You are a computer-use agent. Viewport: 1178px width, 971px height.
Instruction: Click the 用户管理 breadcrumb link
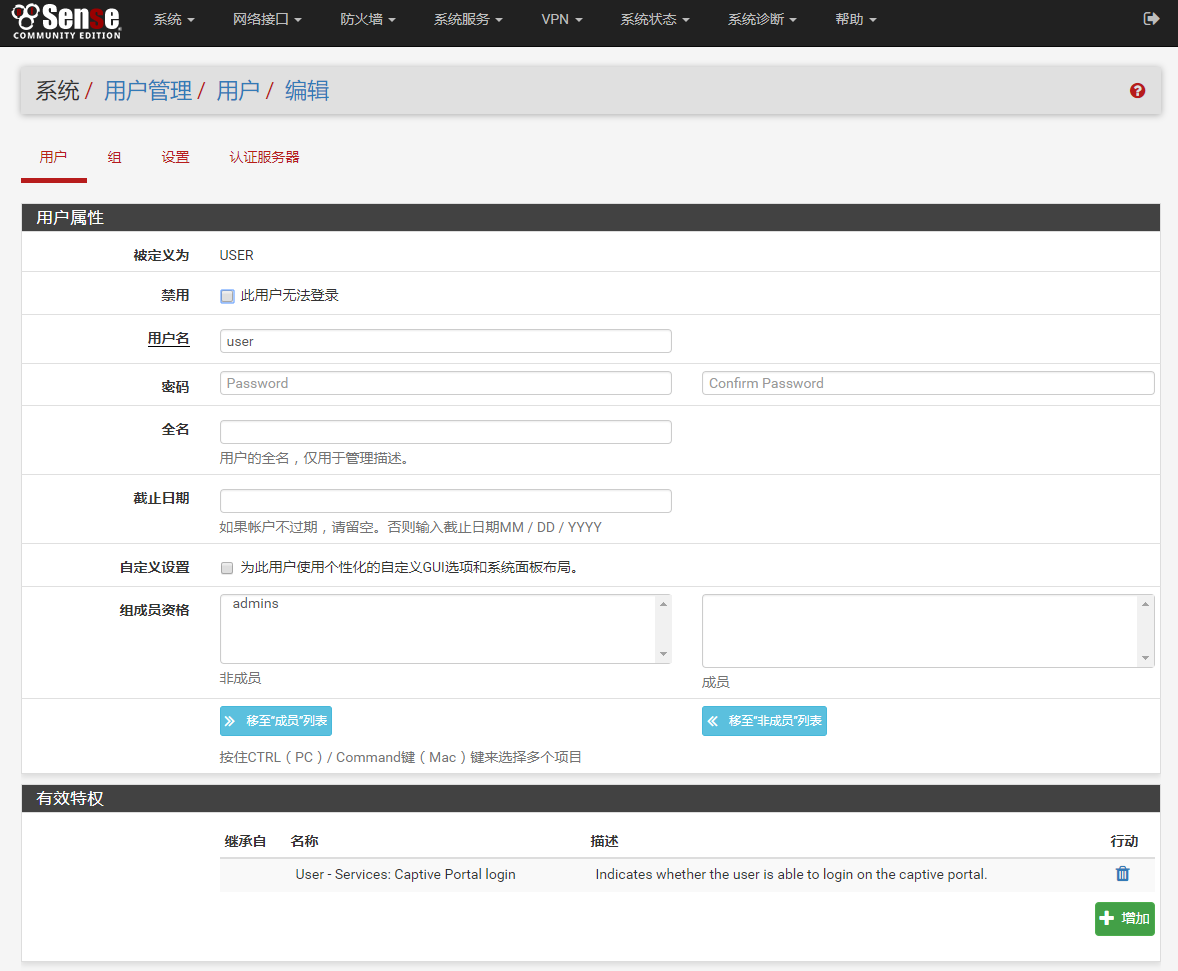(x=148, y=91)
